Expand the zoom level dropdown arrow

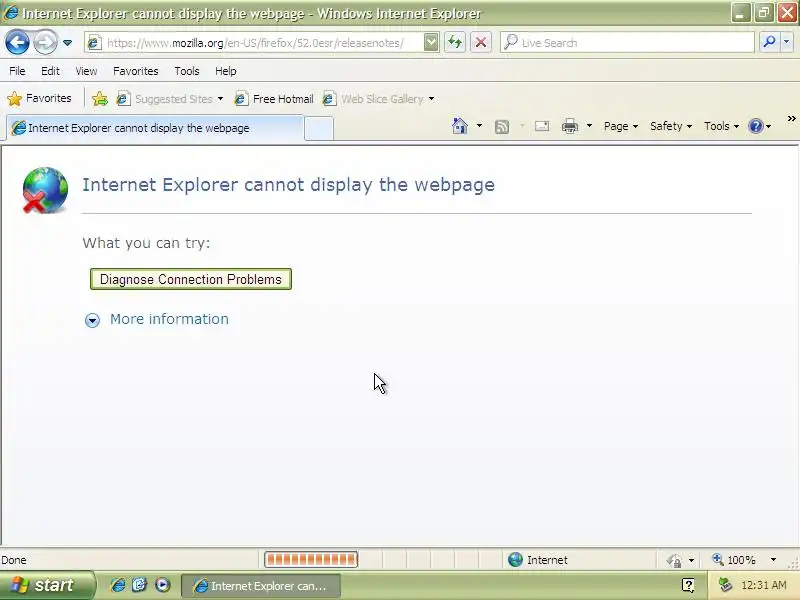pyautogui.click(x=773, y=560)
